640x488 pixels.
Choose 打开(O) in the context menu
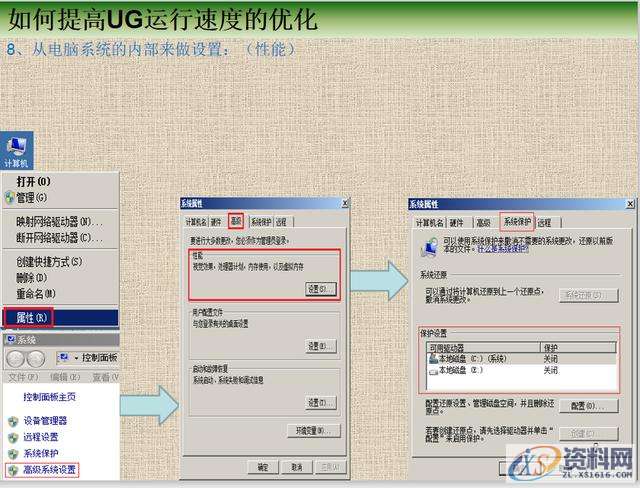(x=33, y=182)
